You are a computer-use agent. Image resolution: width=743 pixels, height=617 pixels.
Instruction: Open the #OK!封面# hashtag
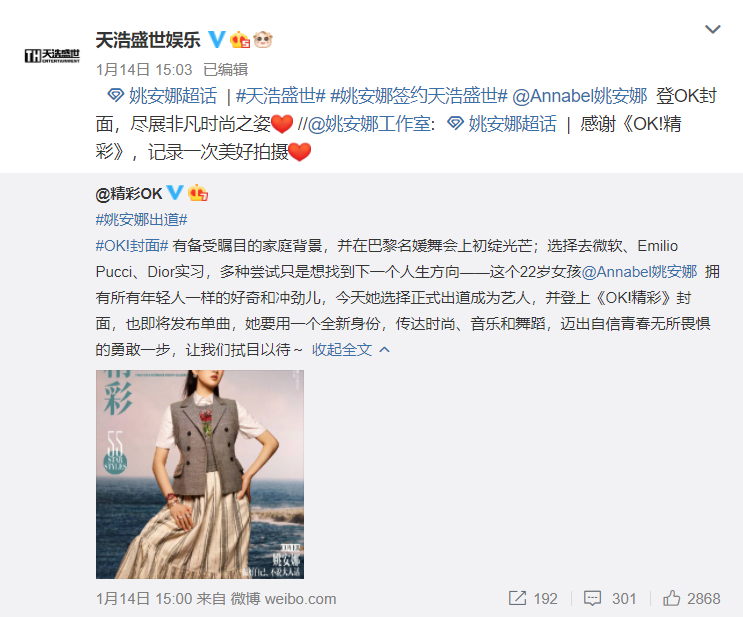pyautogui.click(x=132, y=245)
